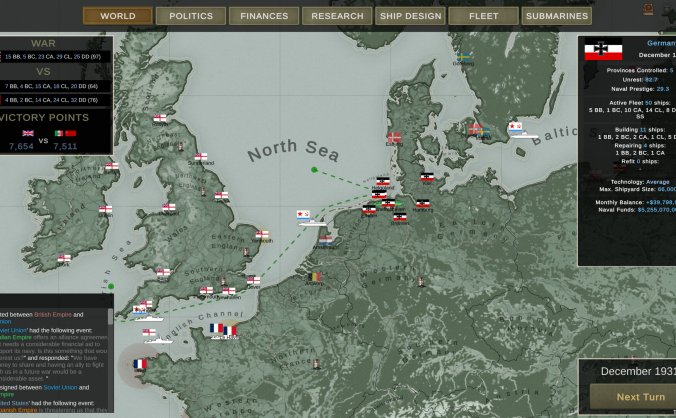This screenshot has width=676, height=418.
Task: Select the British port flag at Dublin
Action: coord(105,210)
